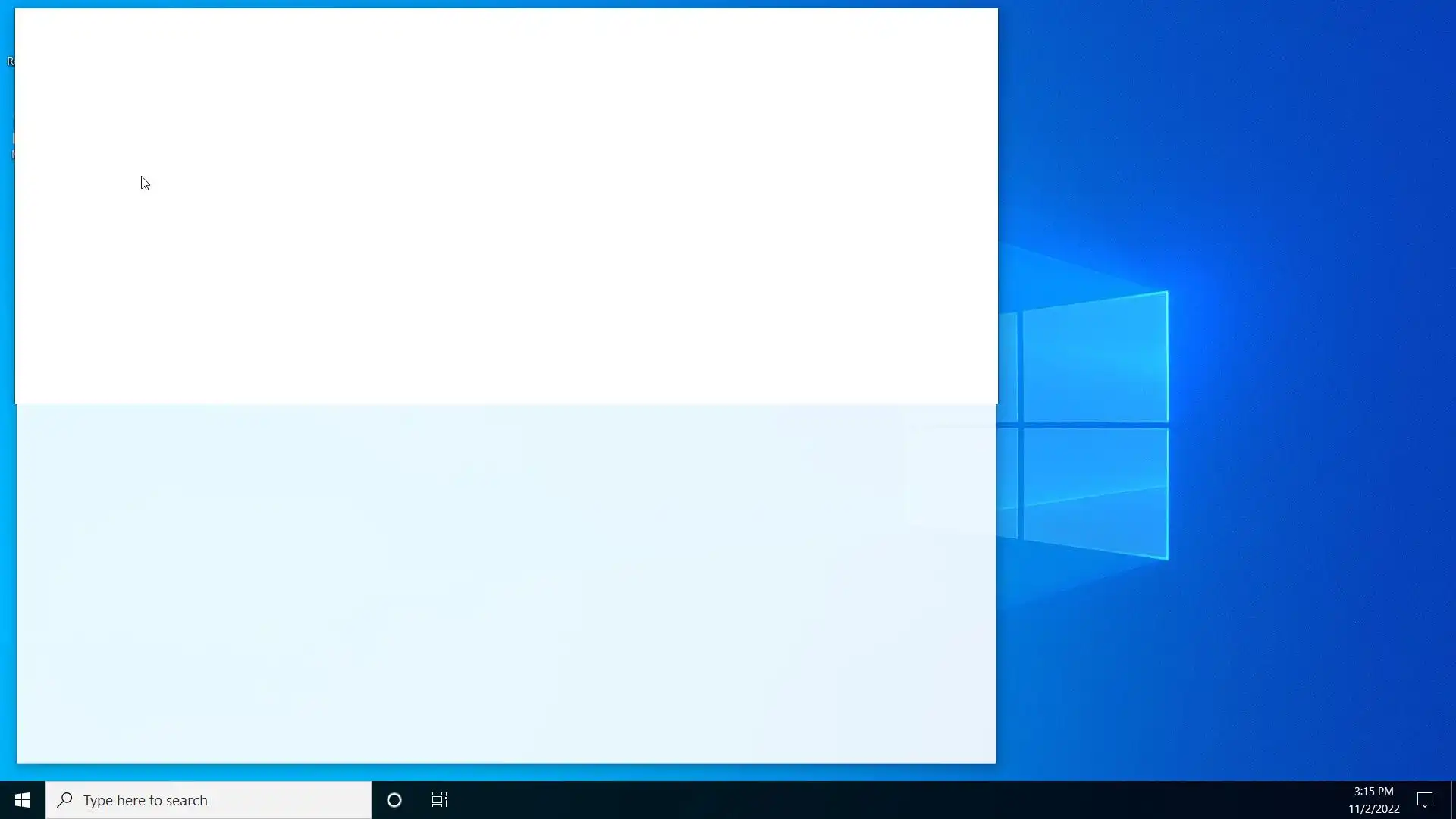Viewport: 1456px width, 819px height.
Task: Open the Action Center notifications icon
Action: (x=1425, y=800)
